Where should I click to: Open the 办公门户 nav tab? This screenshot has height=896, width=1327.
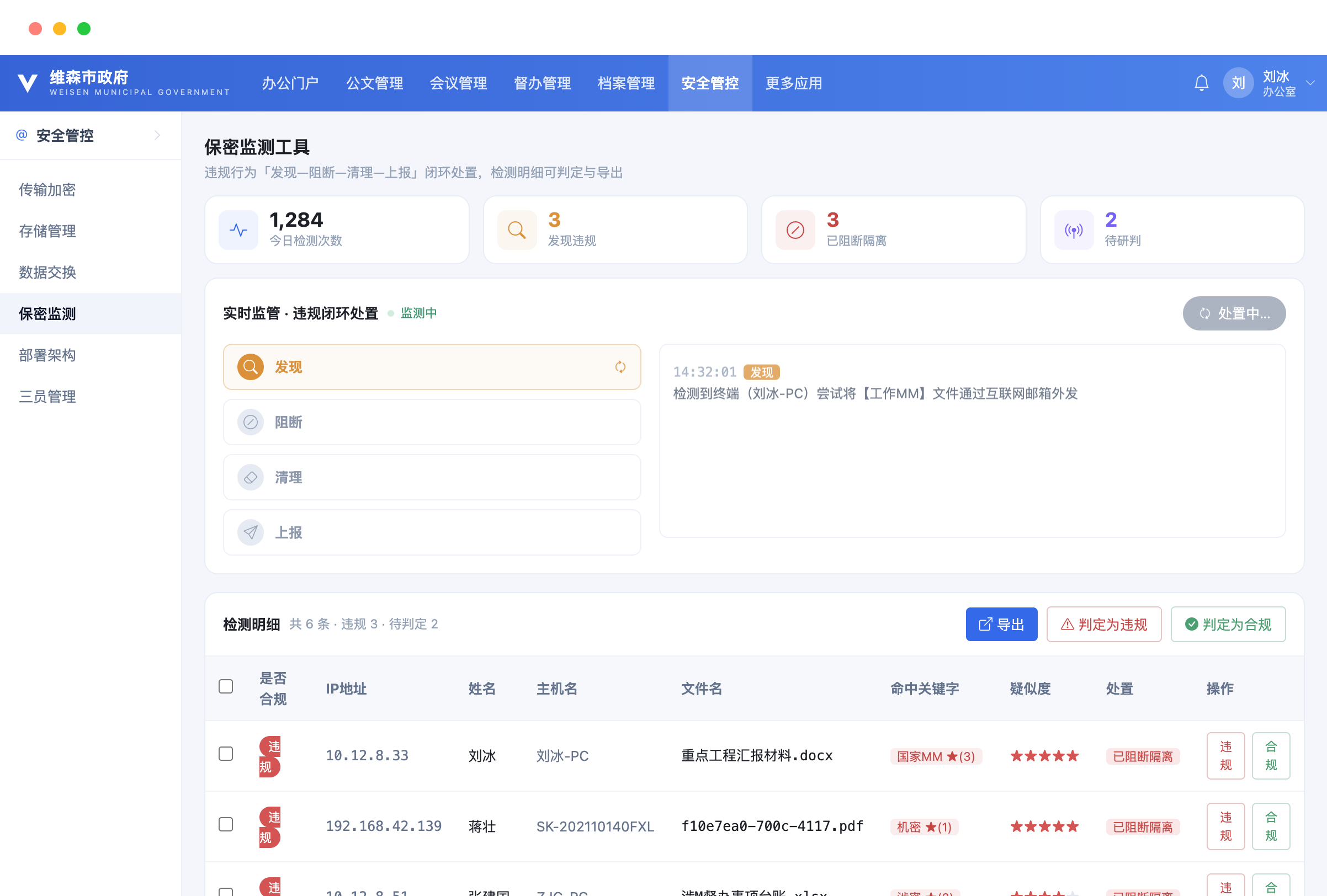290,83
